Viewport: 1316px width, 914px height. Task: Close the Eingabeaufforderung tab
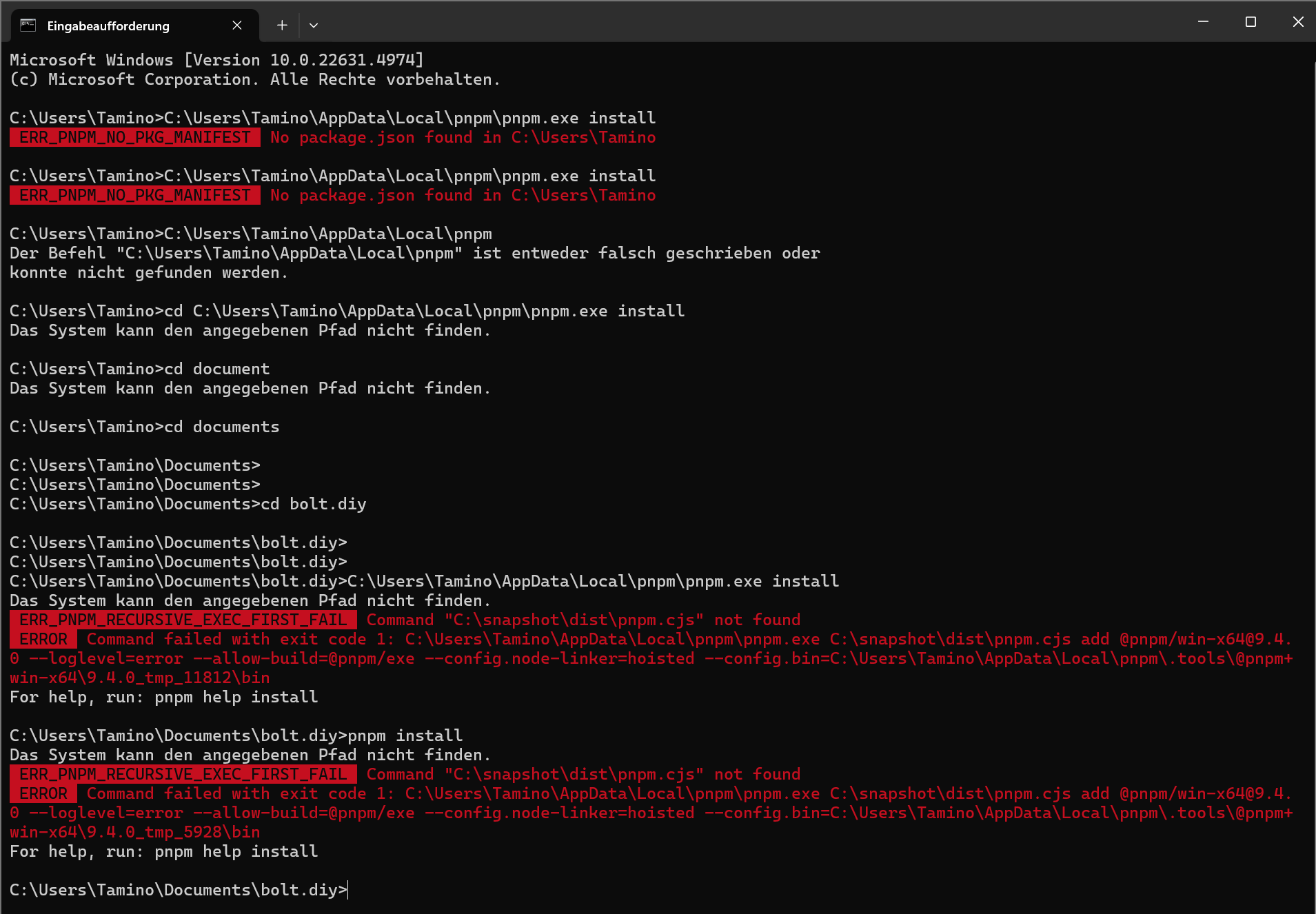point(237,26)
